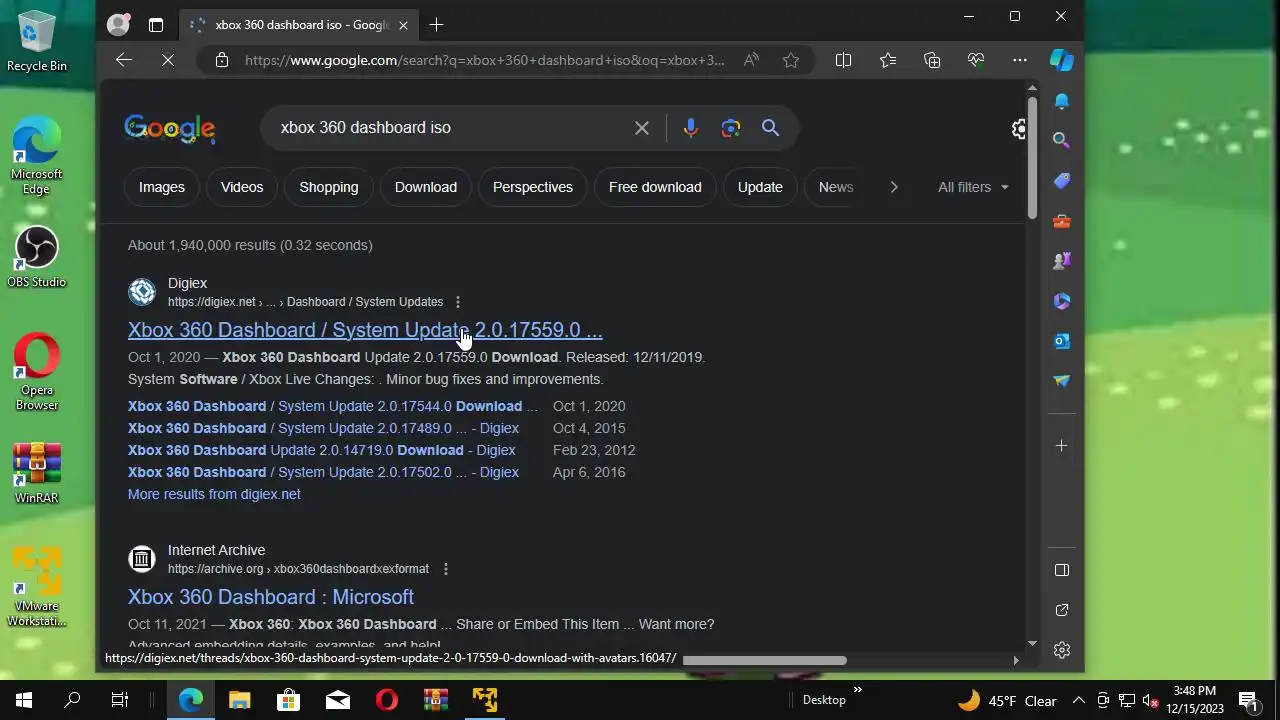Open sidebar Tools briefcase icon
1280x720 pixels.
coord(1062,221)
